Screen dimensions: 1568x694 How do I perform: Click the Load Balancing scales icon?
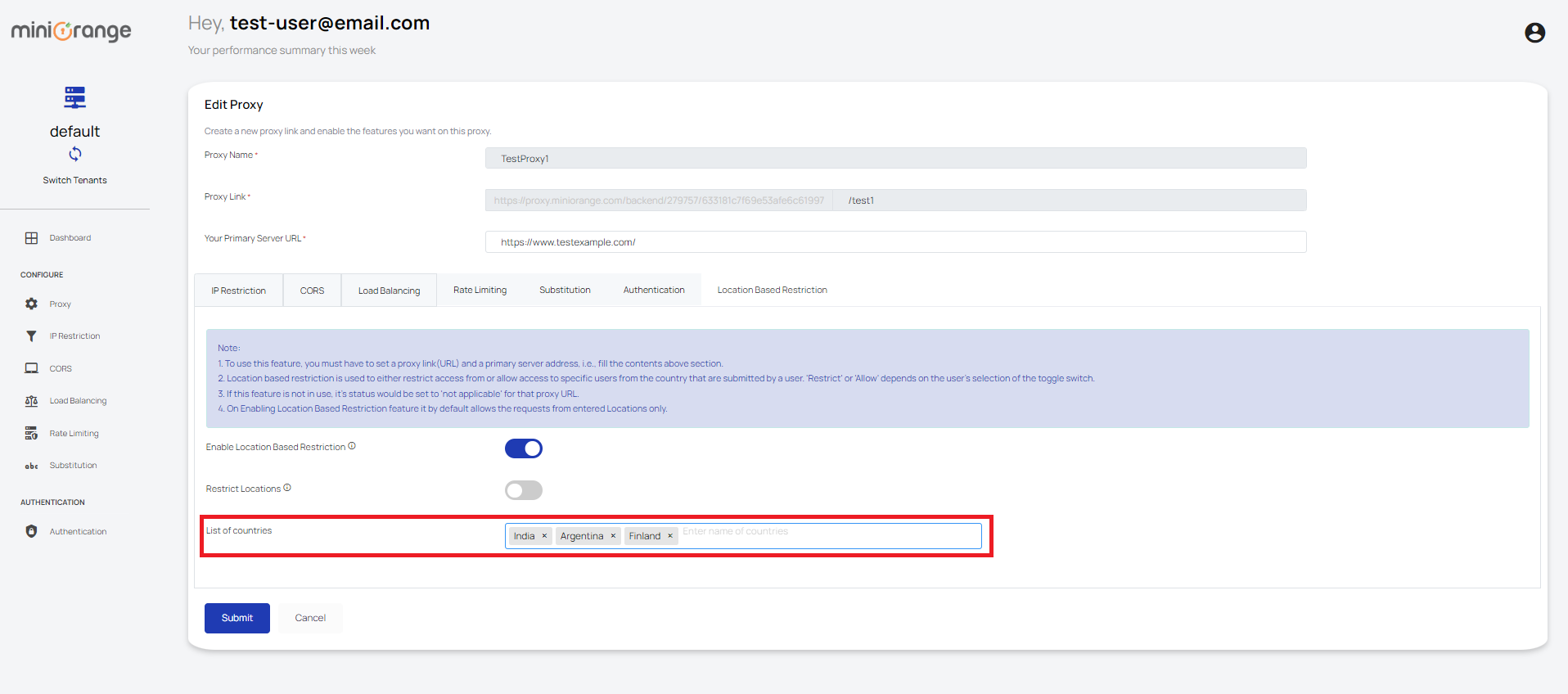(31, 401)
